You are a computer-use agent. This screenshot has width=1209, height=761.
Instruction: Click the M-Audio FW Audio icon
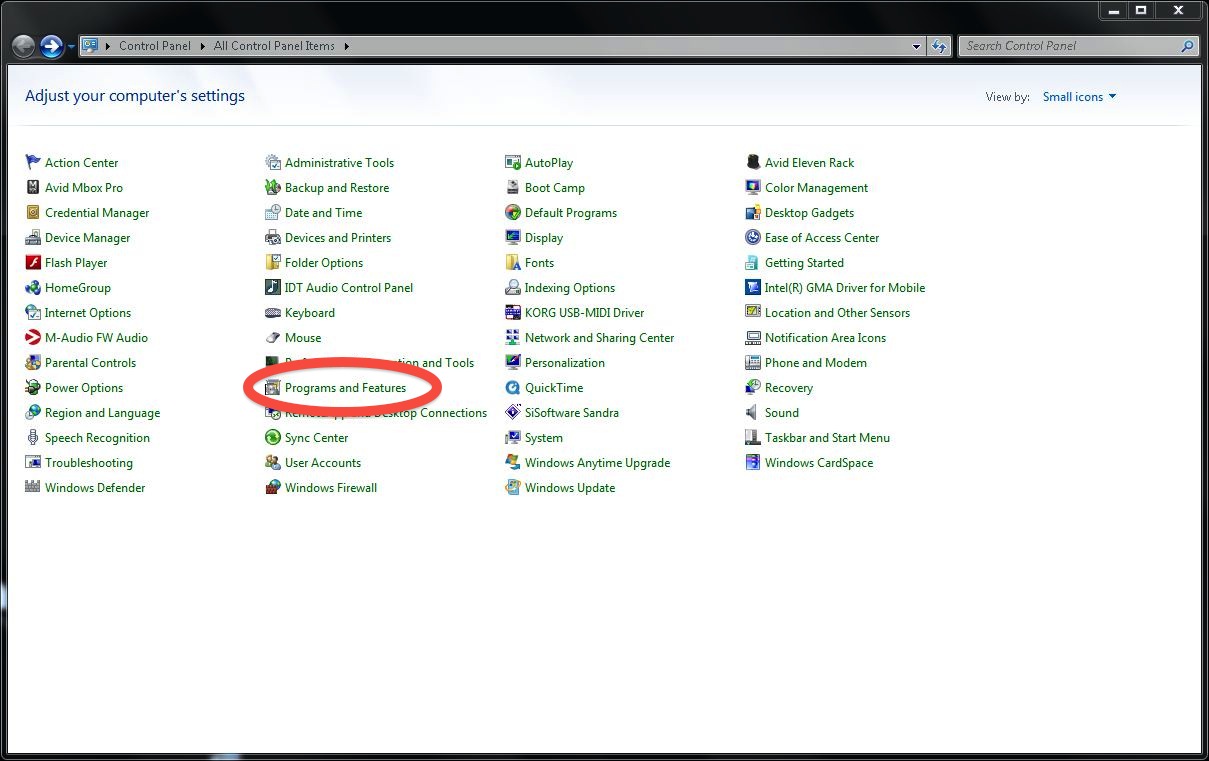coord(33,338)
